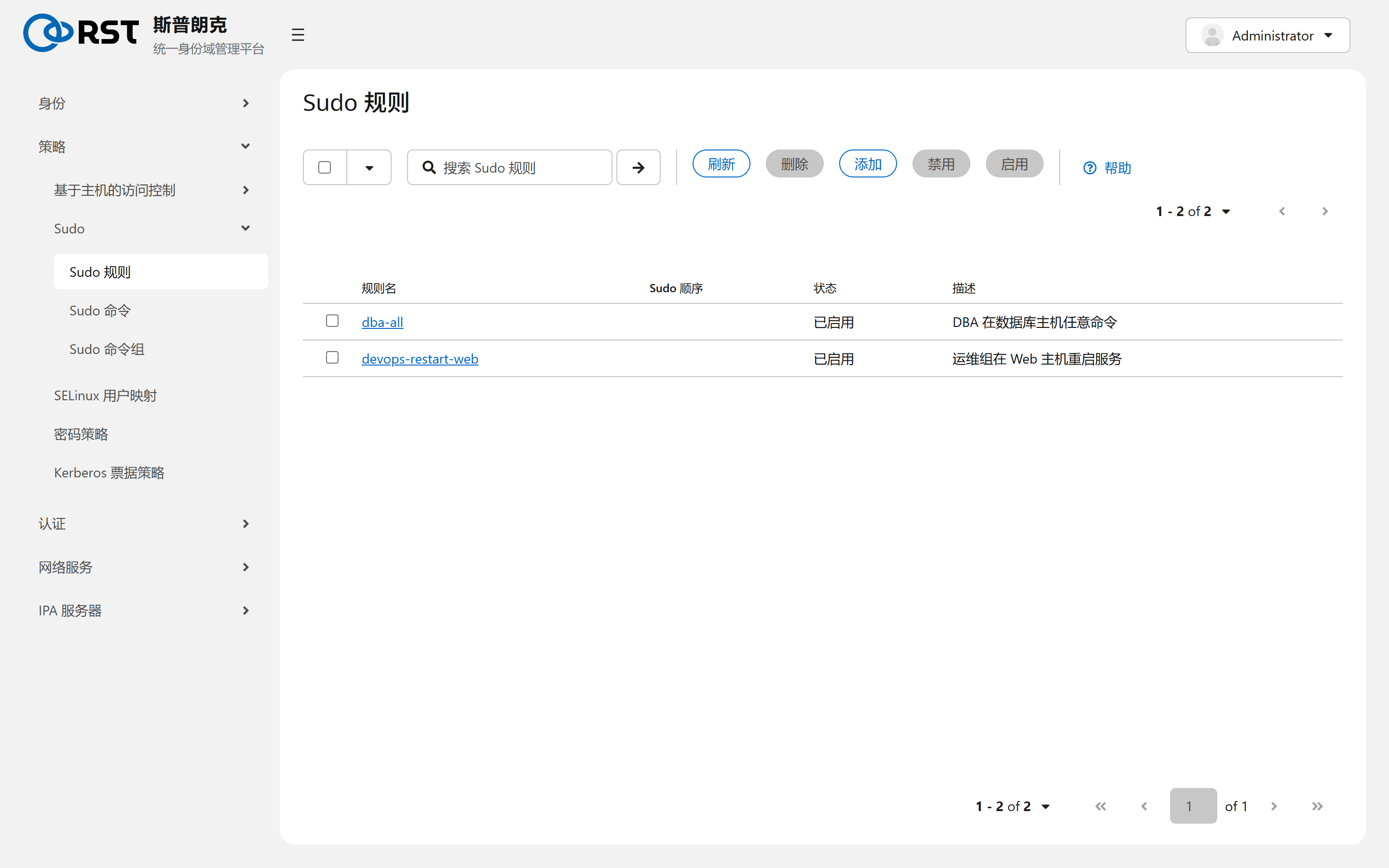Expand the IPA 服务器 navigation section
1389x868 pixels.
145,610
